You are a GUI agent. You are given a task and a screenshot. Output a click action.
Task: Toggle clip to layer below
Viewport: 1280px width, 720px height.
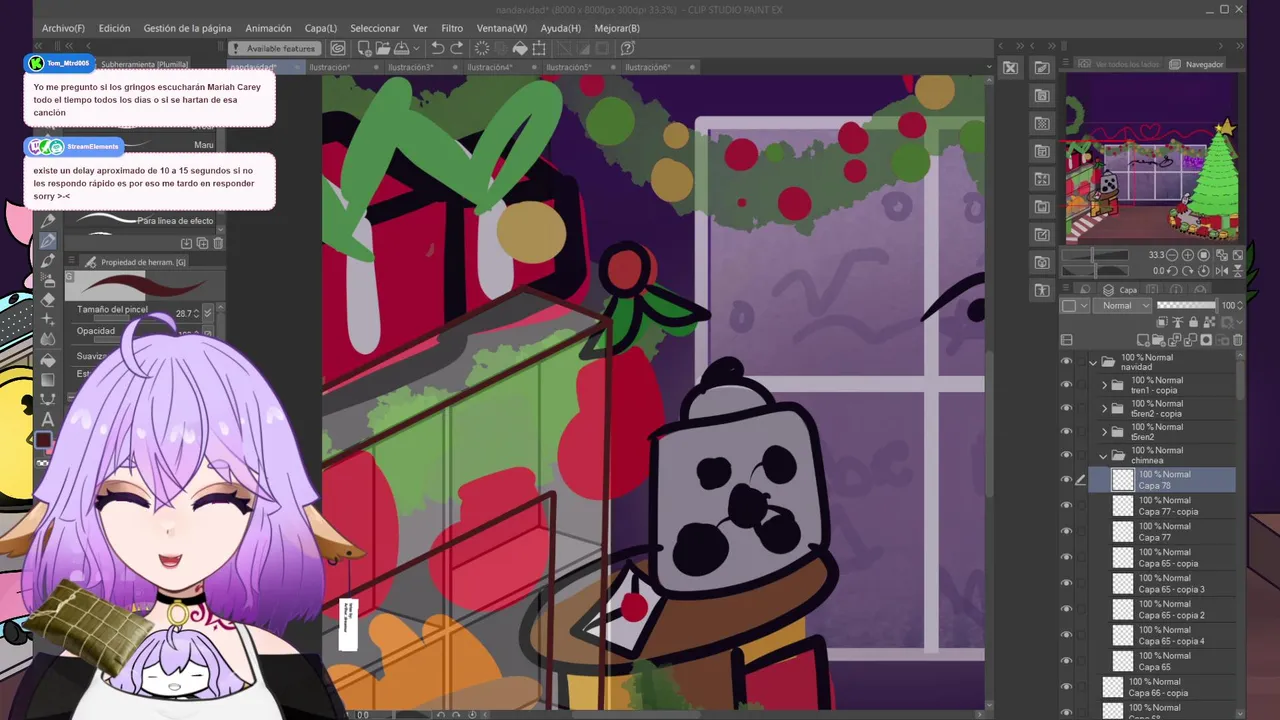pyautogui.click(x=1162, y=322)
